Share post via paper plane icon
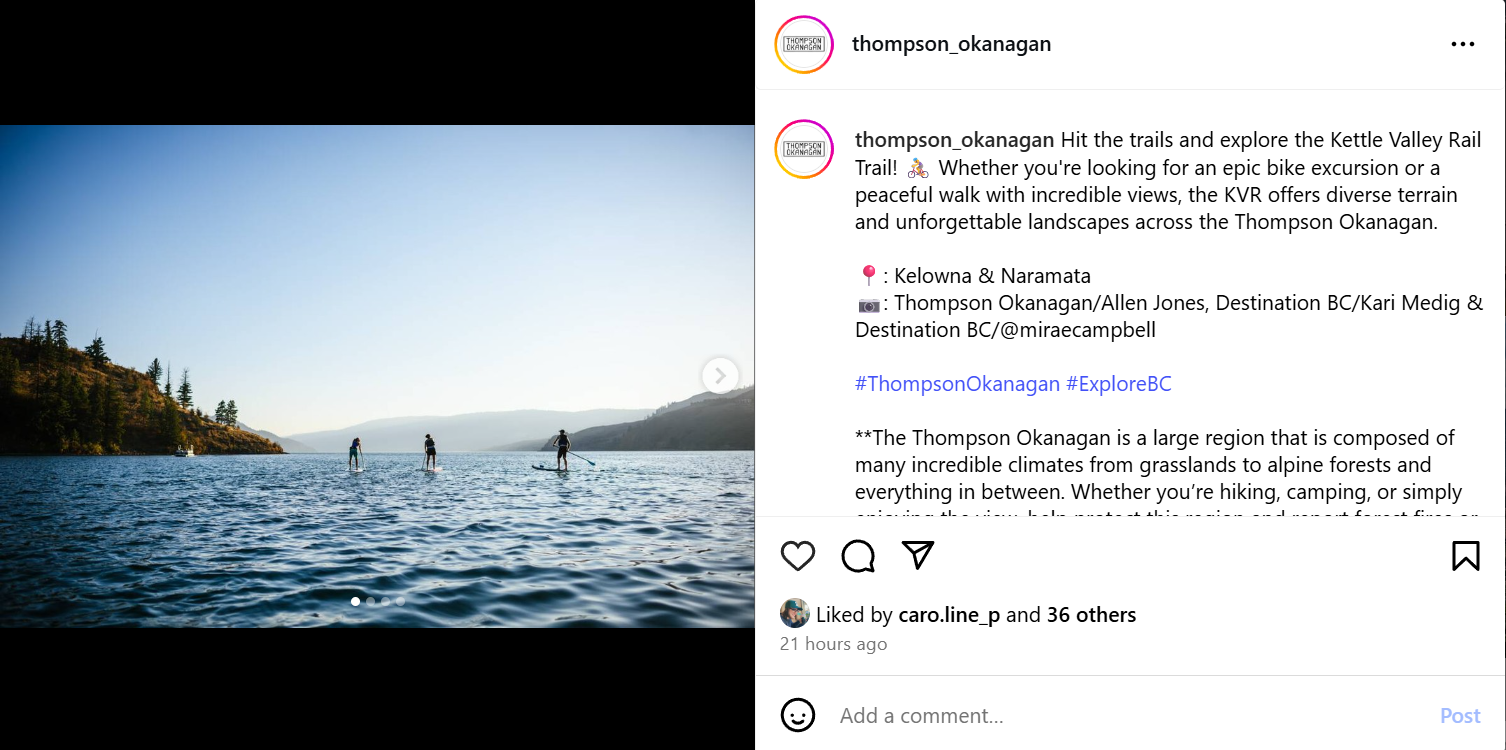The height and width of the screenshot is (750, 1506). coord(918,555)
